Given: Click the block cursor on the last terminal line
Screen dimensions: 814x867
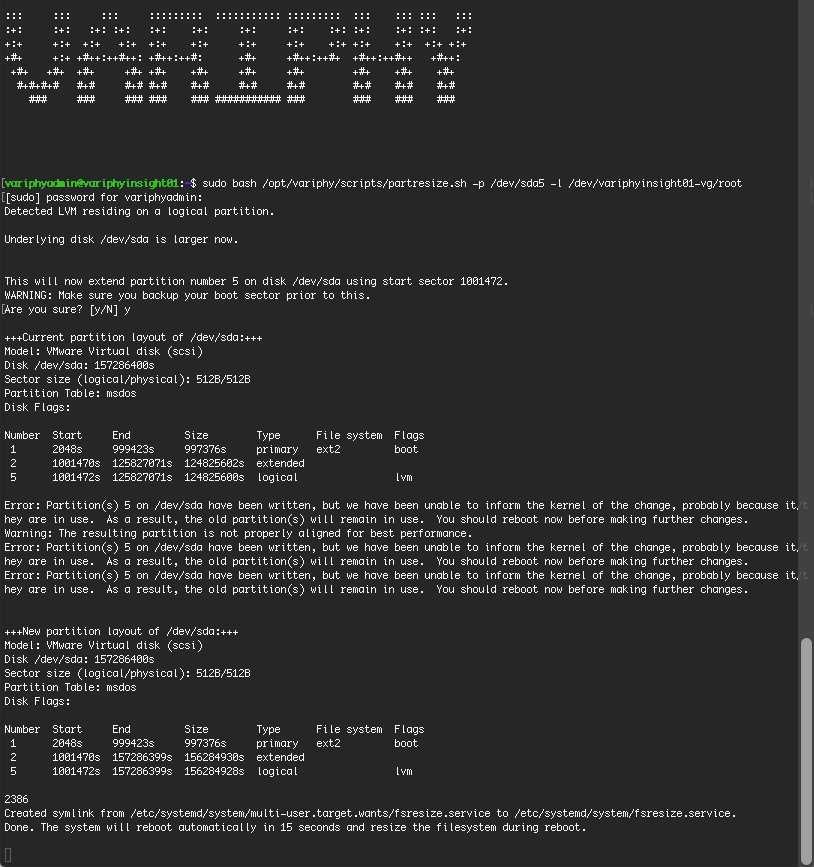Looking at the screenshot, I should coord(8,855).
